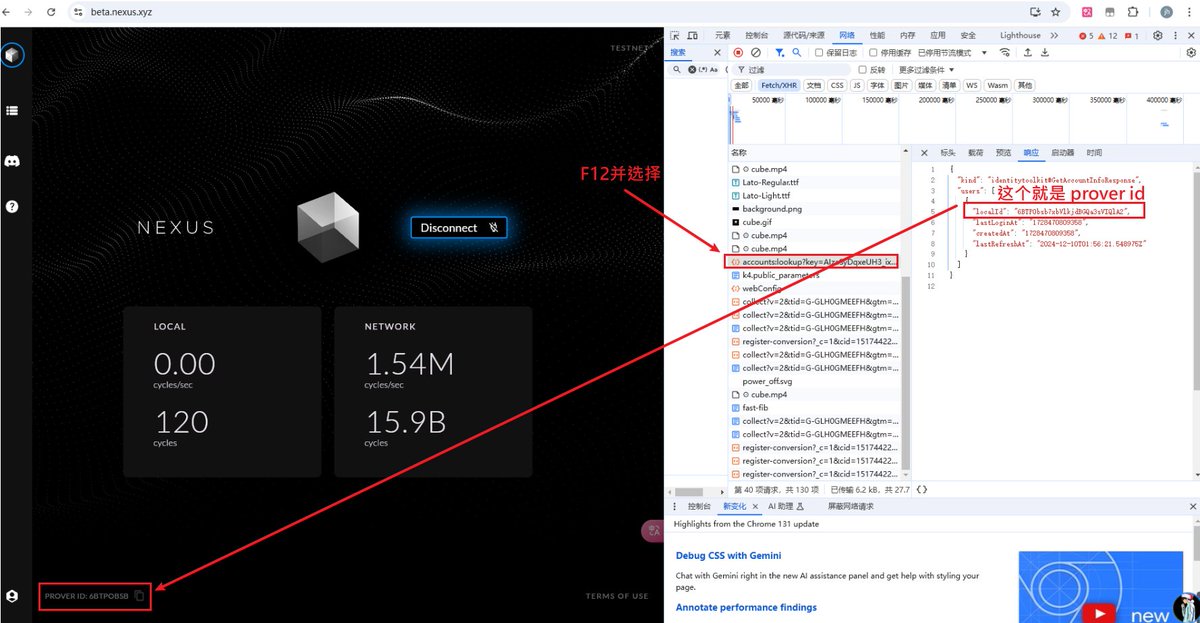This screenshot has height=623, width=1200.
Task: Select accounts:lookup request row
Action: (x=815, y=261)
